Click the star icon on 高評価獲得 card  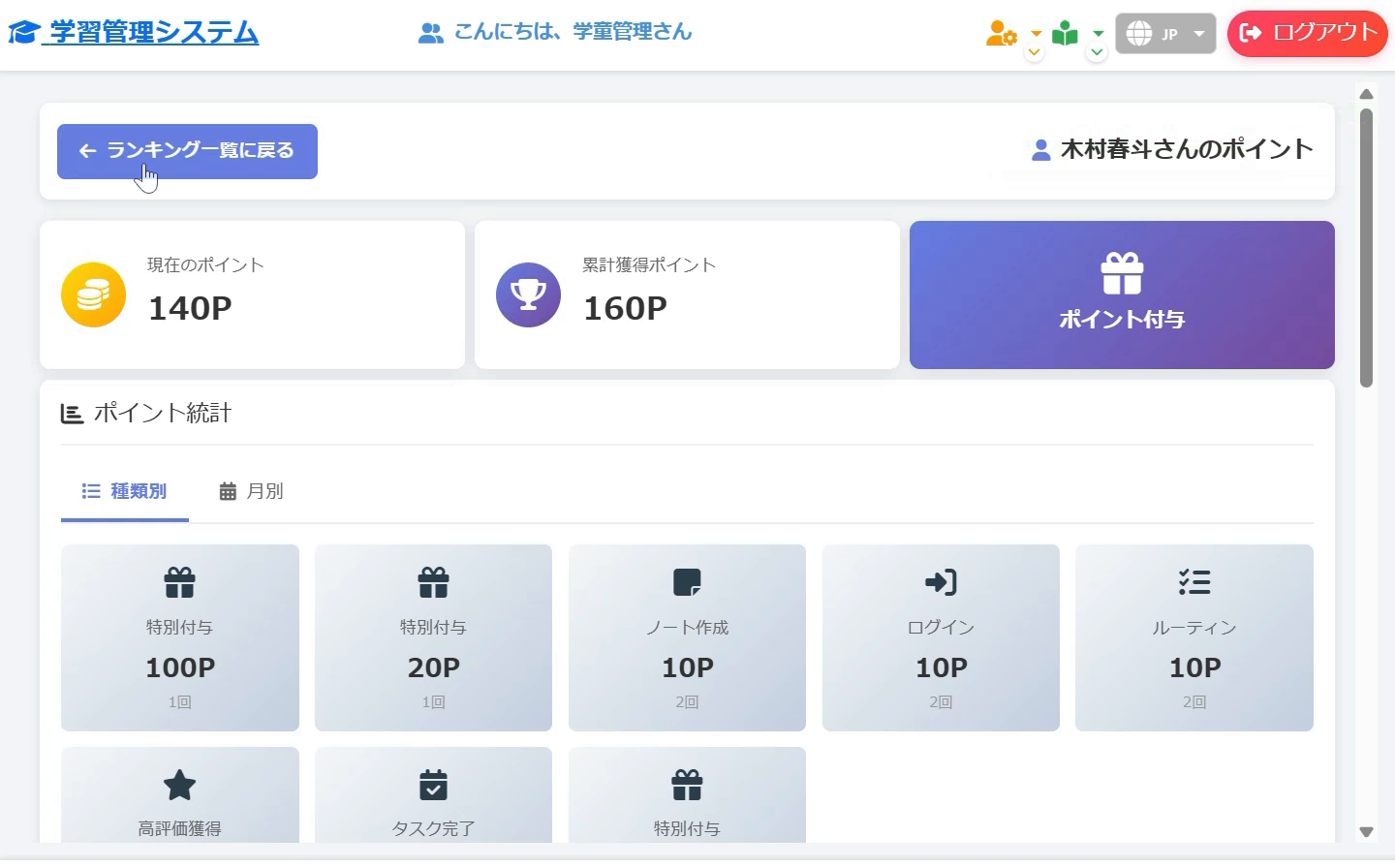(179, 785)
